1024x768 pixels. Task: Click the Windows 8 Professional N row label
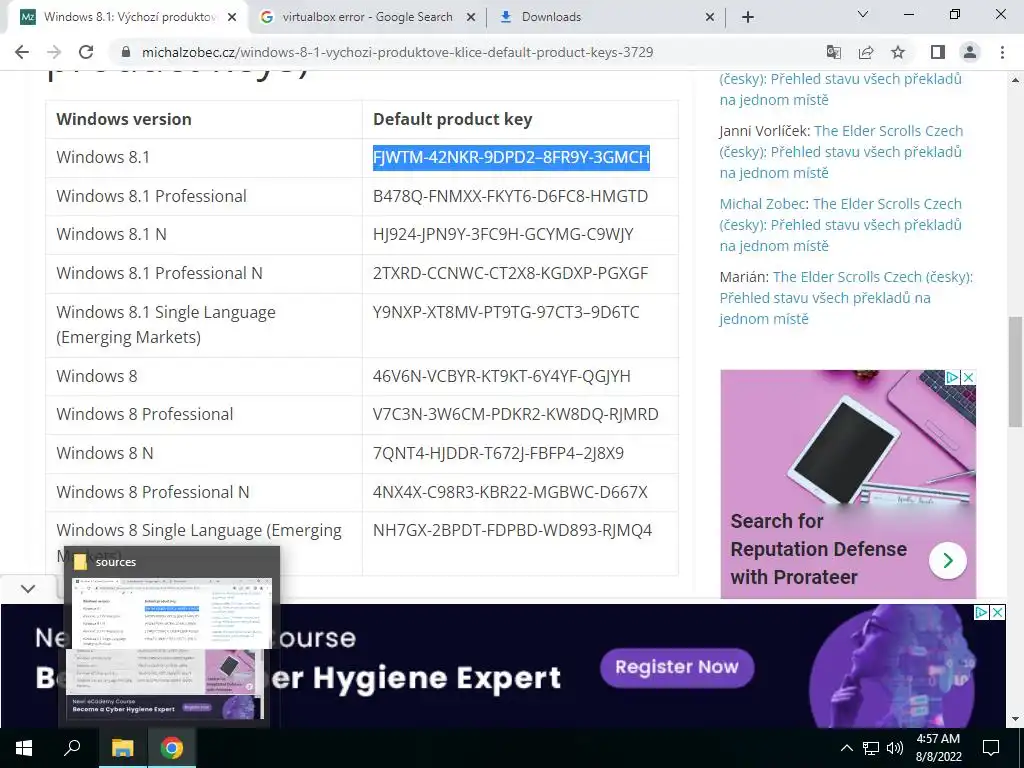click(153, 492)
